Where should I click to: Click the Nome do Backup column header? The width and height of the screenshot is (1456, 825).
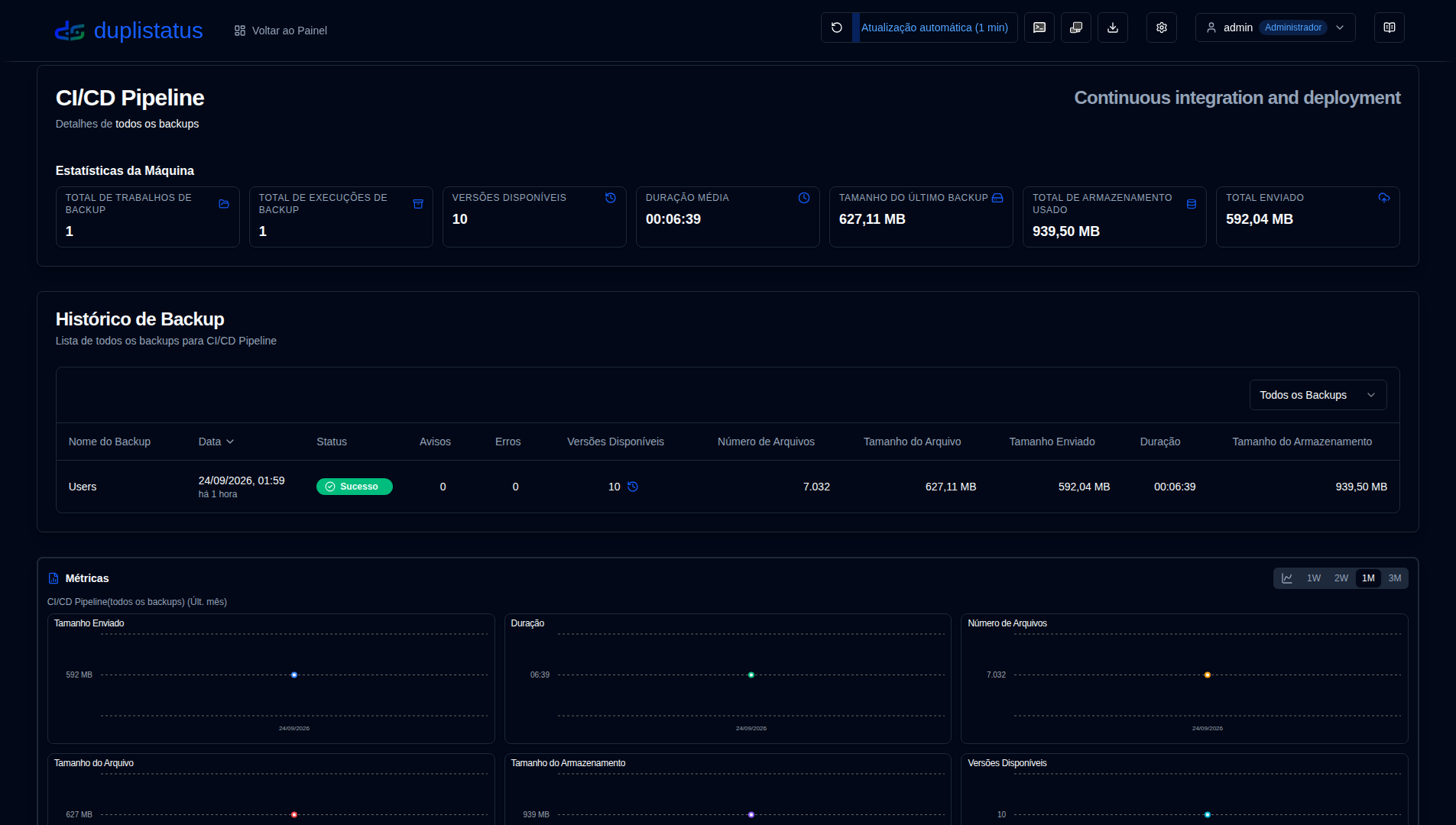(x=109, y=442)
